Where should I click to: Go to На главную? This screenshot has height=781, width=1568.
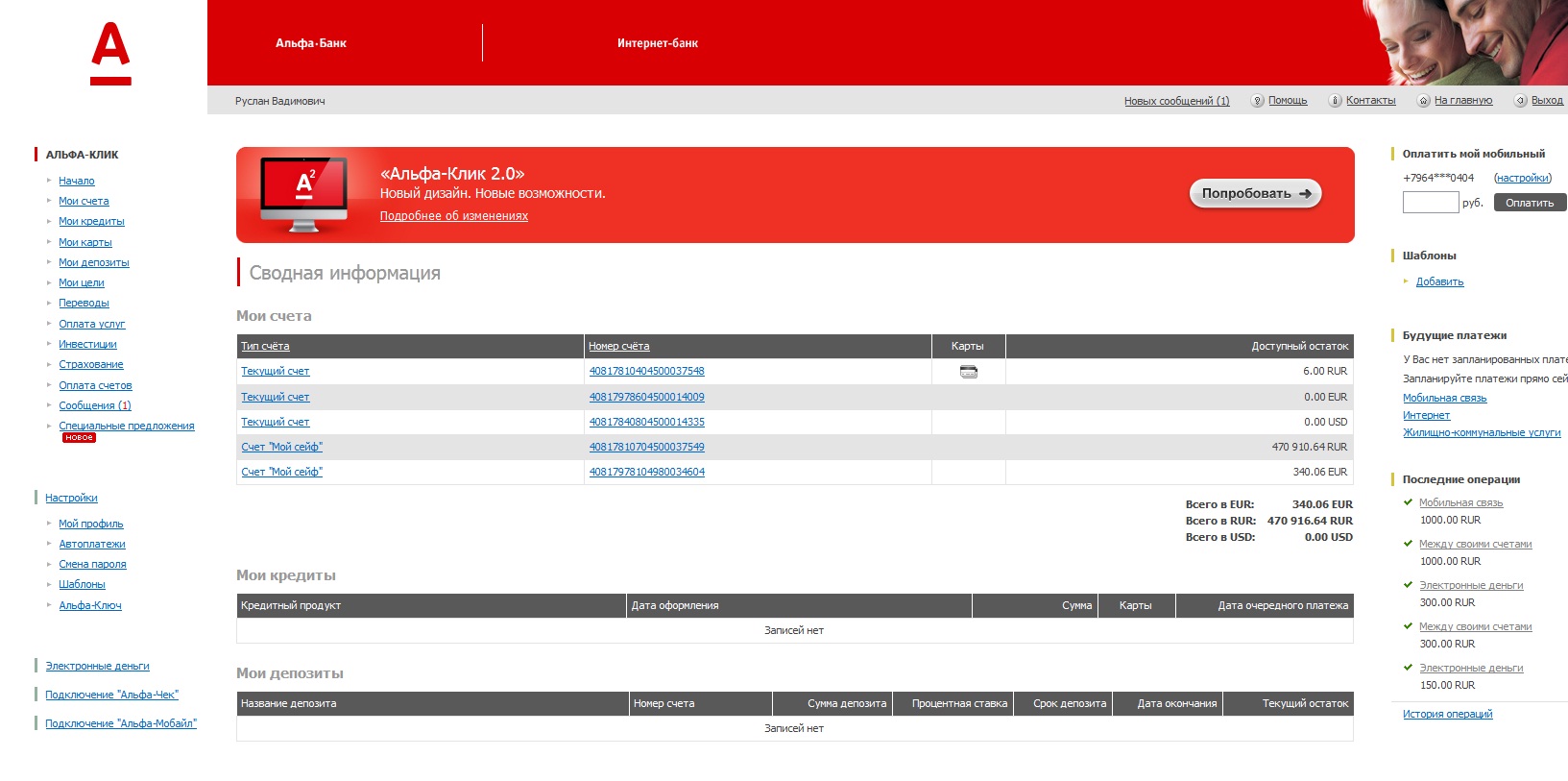pos(1463,101)
